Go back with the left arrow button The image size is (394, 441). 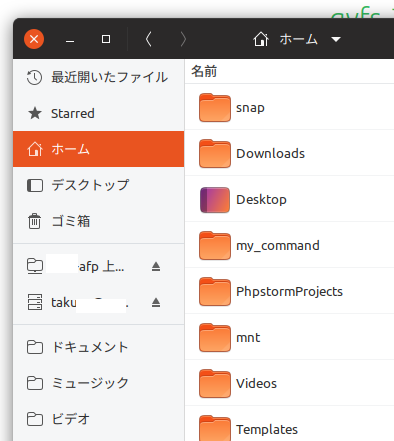pyautogui.click(x=149, y=39)
